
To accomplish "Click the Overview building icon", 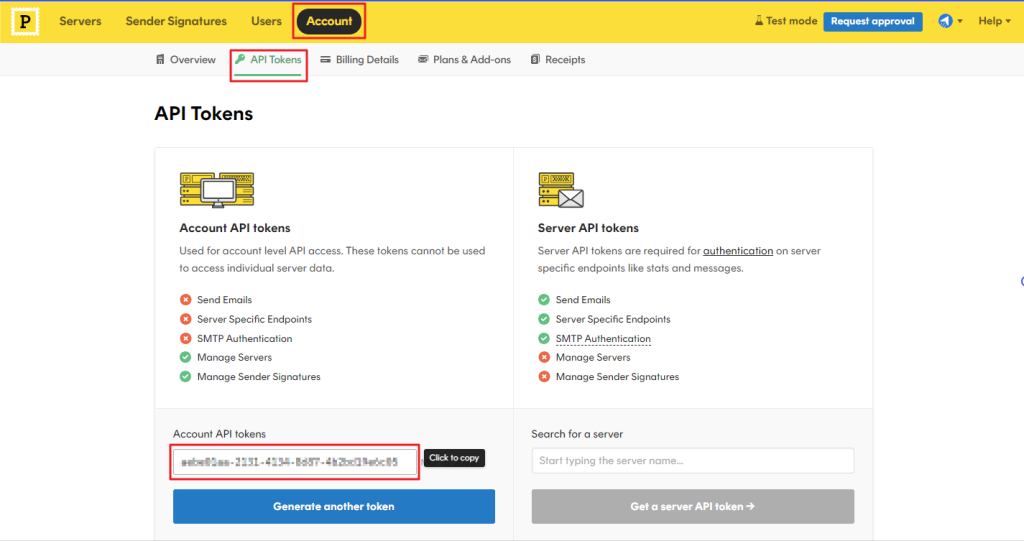I will (x=160, y=59).
